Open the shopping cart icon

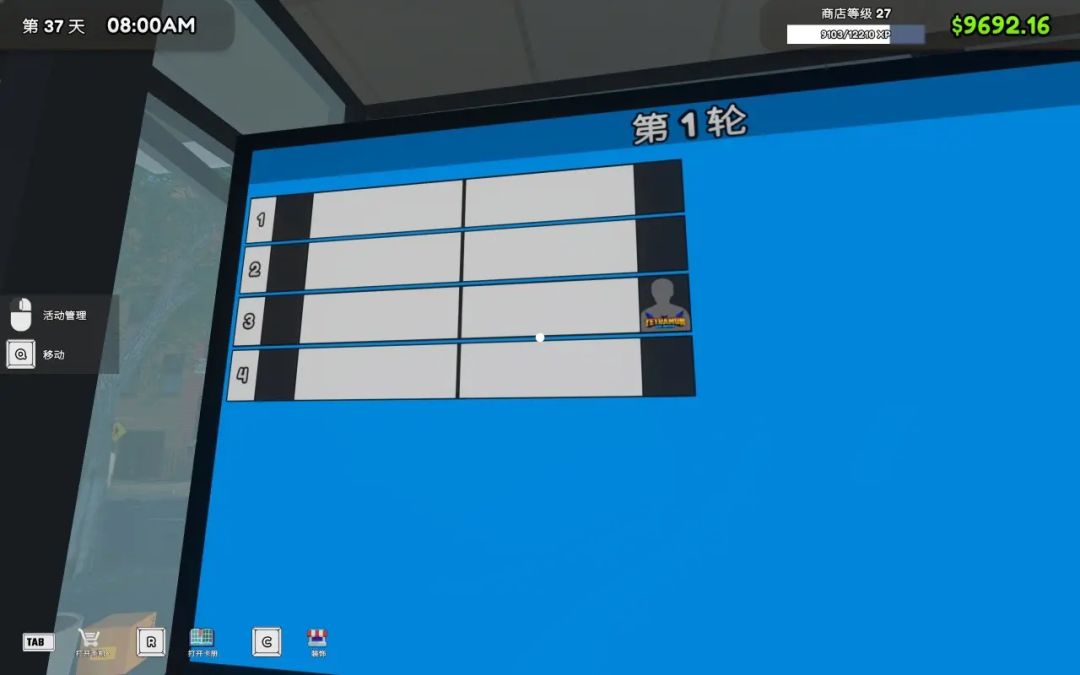click(x=89, y=638)
